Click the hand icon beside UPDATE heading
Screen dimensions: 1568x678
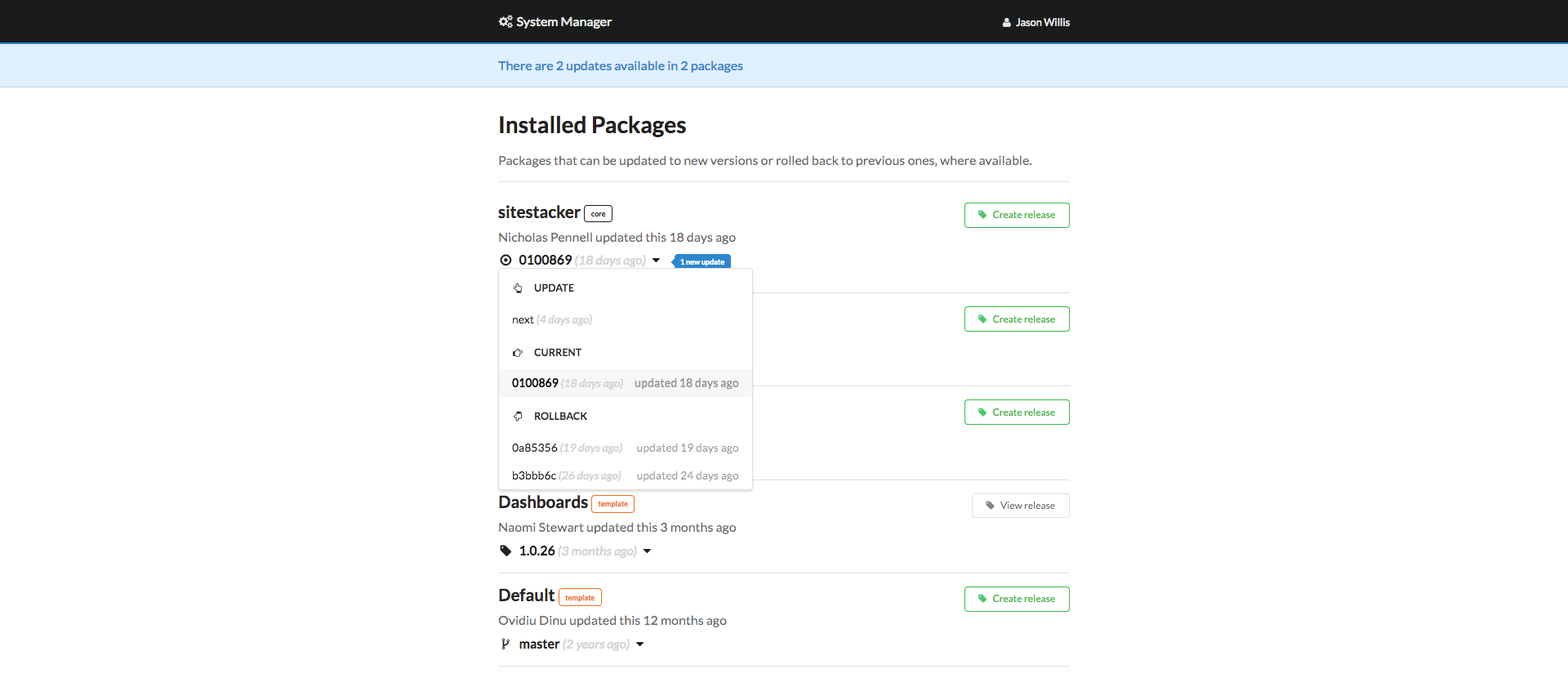tap(518, 288)
